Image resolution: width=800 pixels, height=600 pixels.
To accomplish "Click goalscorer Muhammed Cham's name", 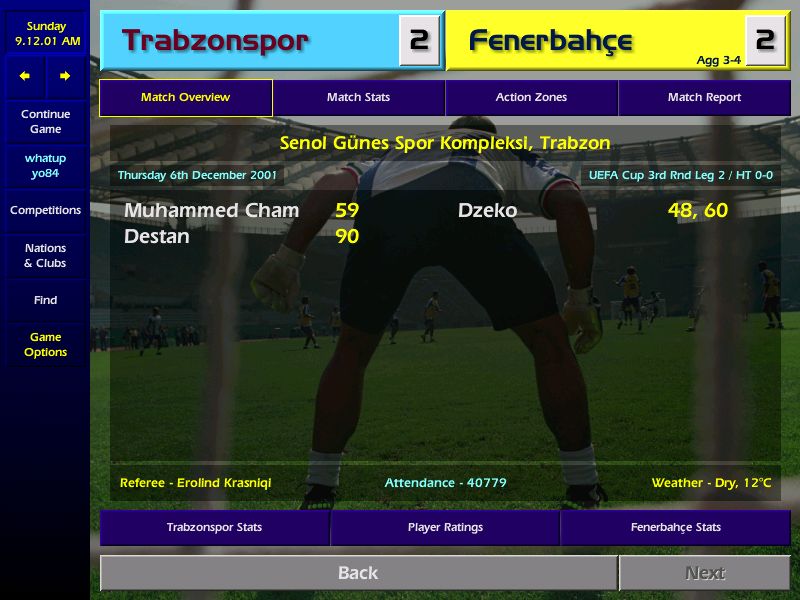I will [211, 211].
